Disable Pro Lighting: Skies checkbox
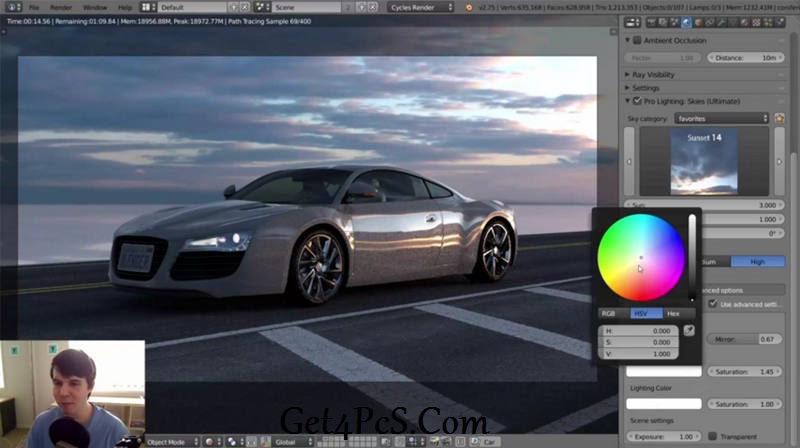Image resolution: width=800 pixels, height=448 pixels. [x=637, y=101]
